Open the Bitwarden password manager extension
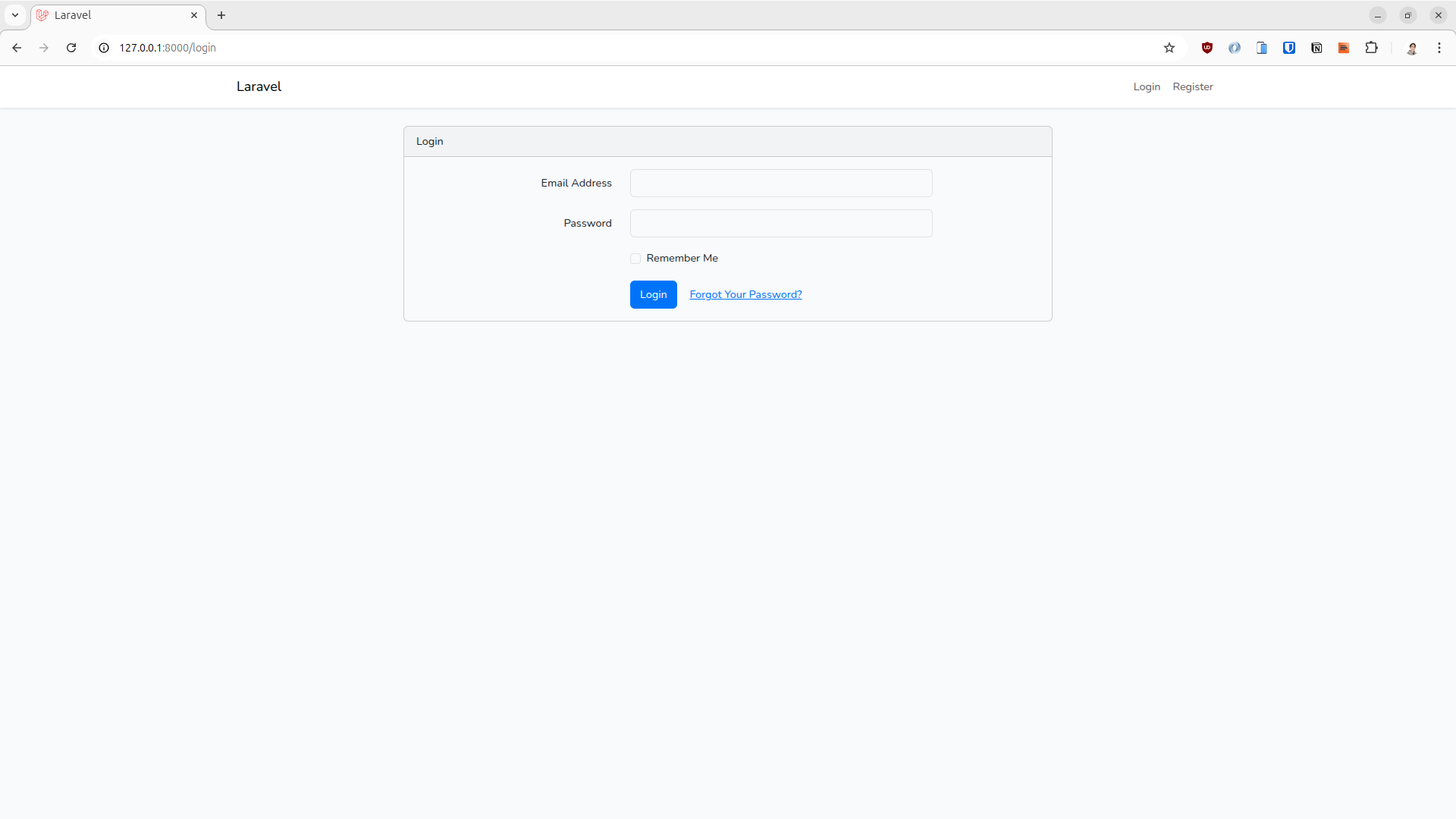This screenshot has width=1456, height=819. tap(1288, 48)
